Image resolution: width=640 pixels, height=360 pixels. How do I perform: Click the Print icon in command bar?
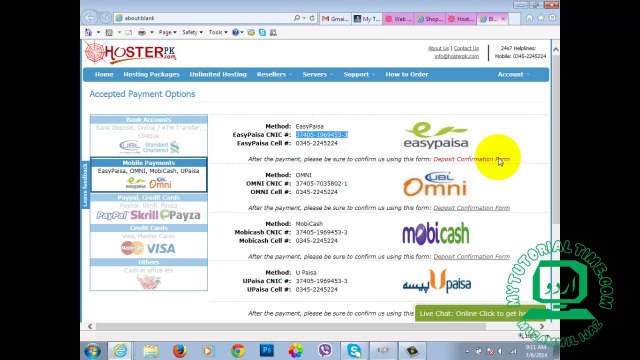(142, 32)
